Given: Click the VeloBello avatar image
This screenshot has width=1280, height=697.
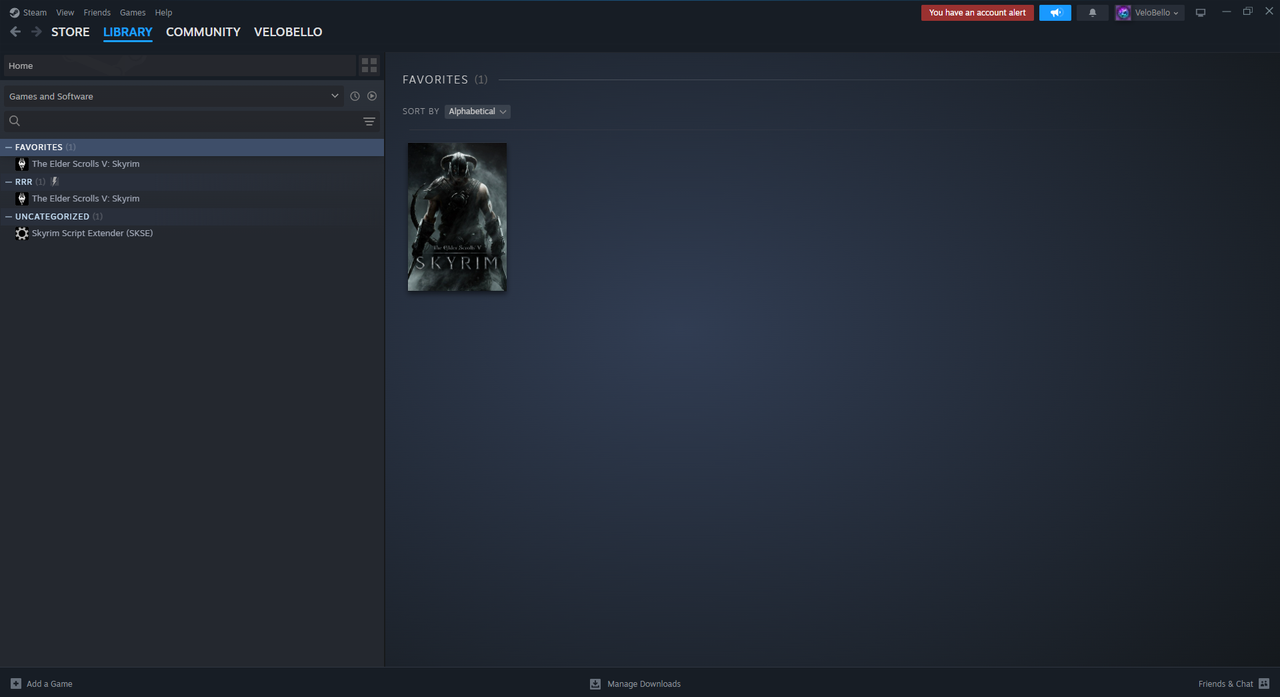Looking at the screenshot, I should tap(1123, 13).
